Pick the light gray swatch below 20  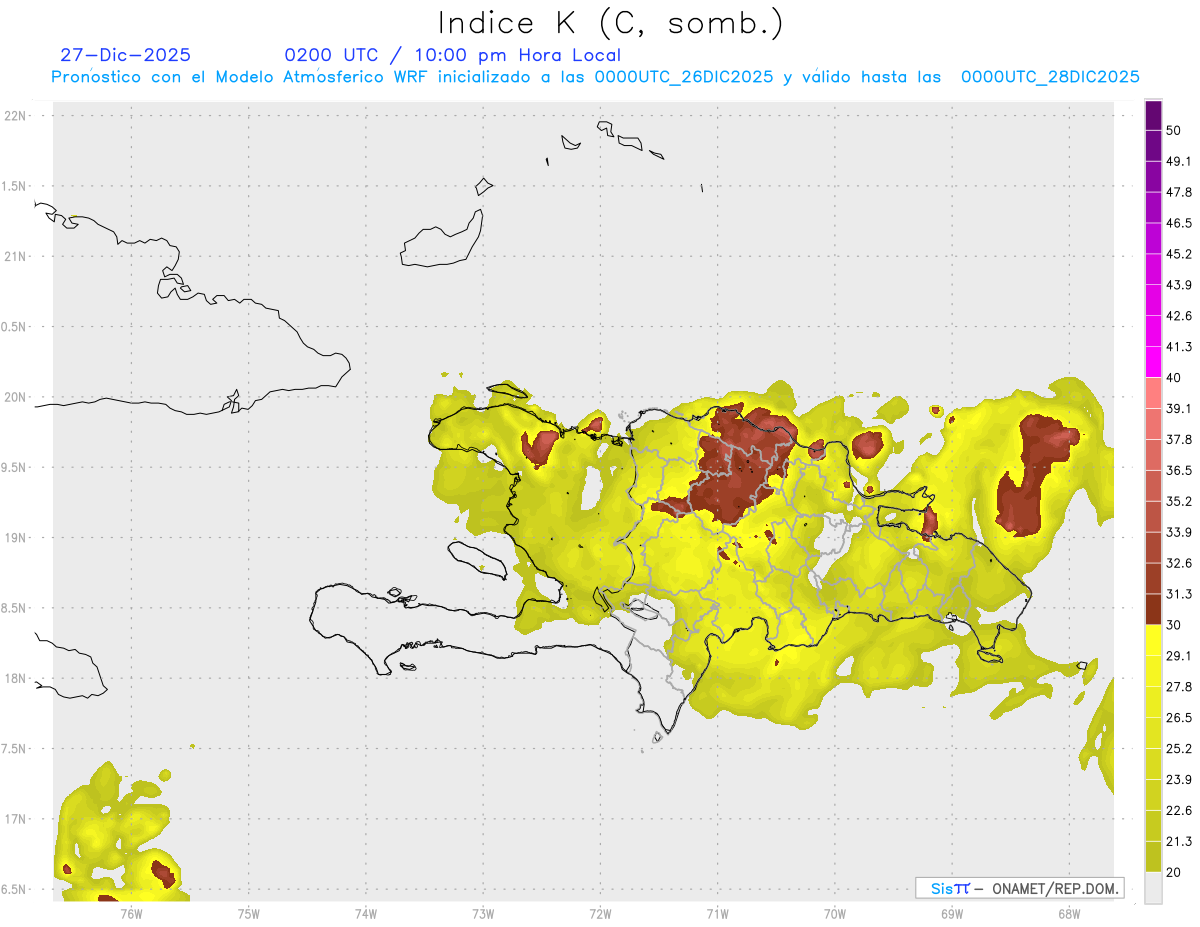click(x=1153, y=888)
